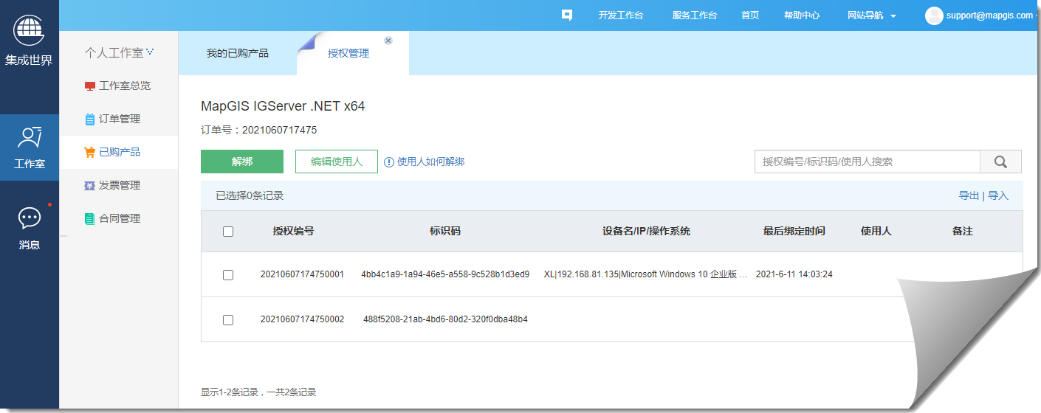Click authorization number 20210607174750002
This screenshot has height=413, width=1041.
[302, 319]
